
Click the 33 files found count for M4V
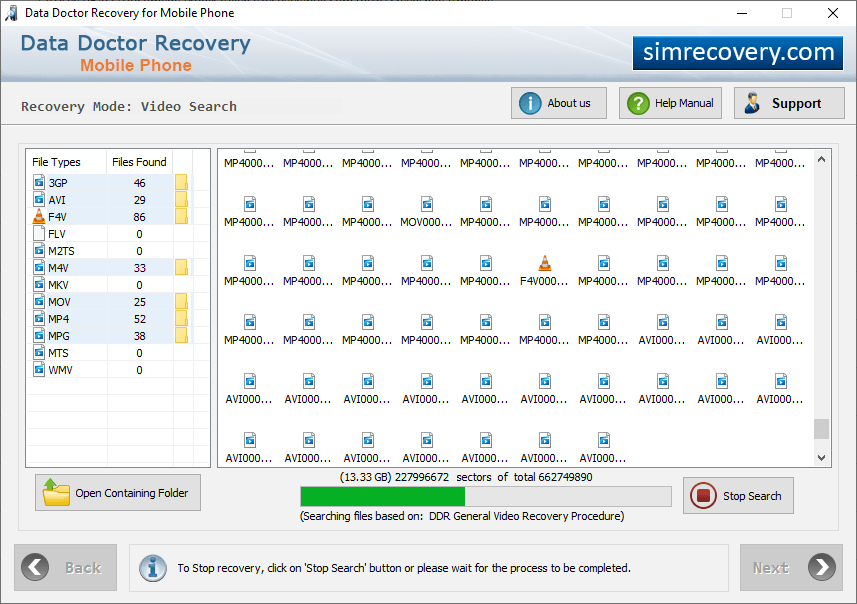tap(139, 268)
